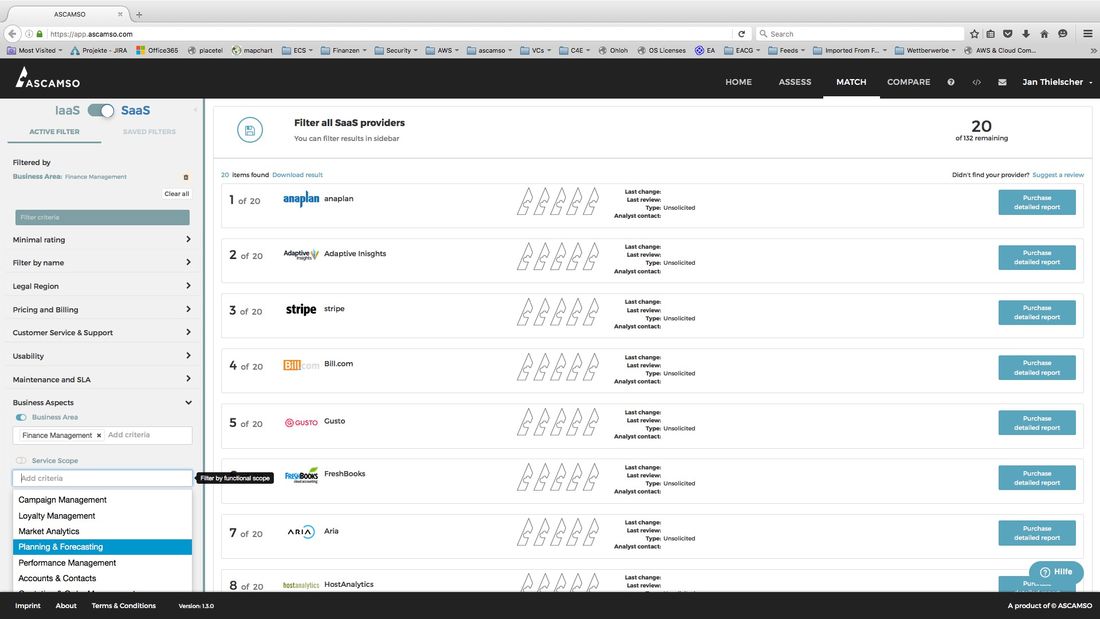Click the Bill.com logo
The image size is (1100, 619).
[301, 365]
